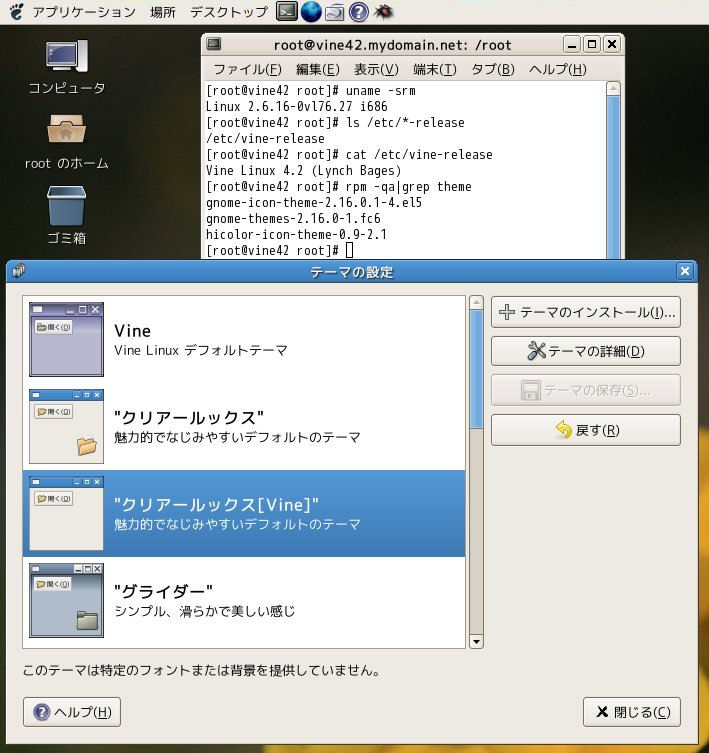Click "シンプル、滑らかで美しい感じ" description text
Viewport: 709px width, 753px height.
[x=205, y=611]
